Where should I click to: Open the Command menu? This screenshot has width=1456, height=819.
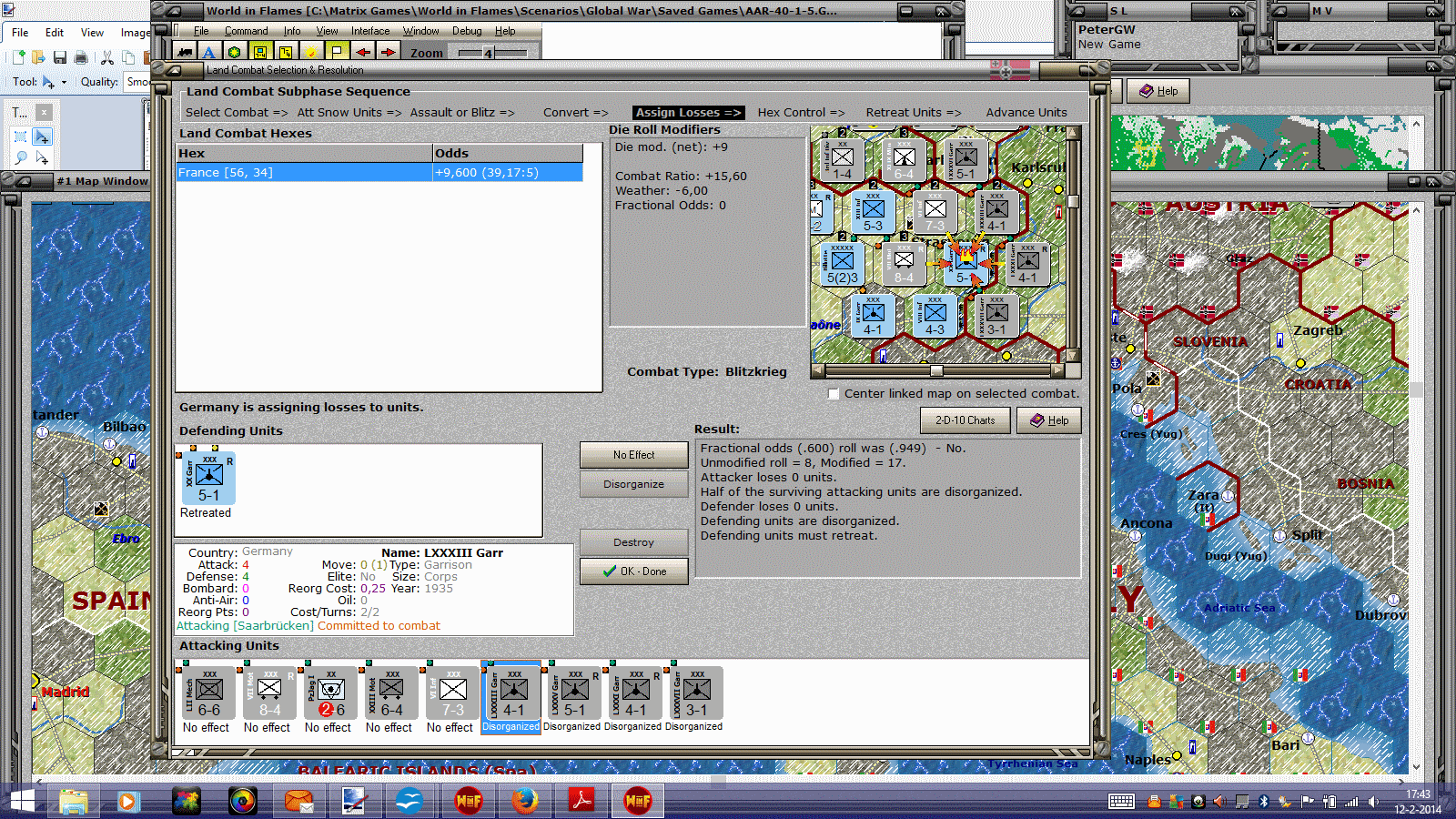[247, 31]
